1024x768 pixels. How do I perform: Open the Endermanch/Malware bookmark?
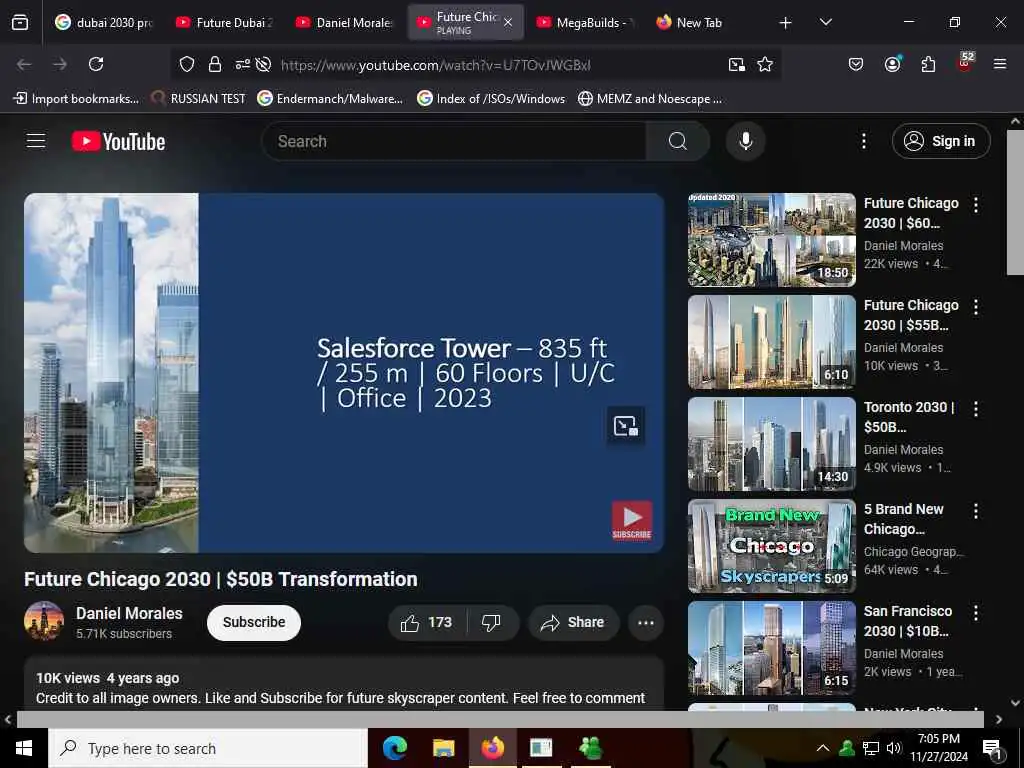[330, 99]
